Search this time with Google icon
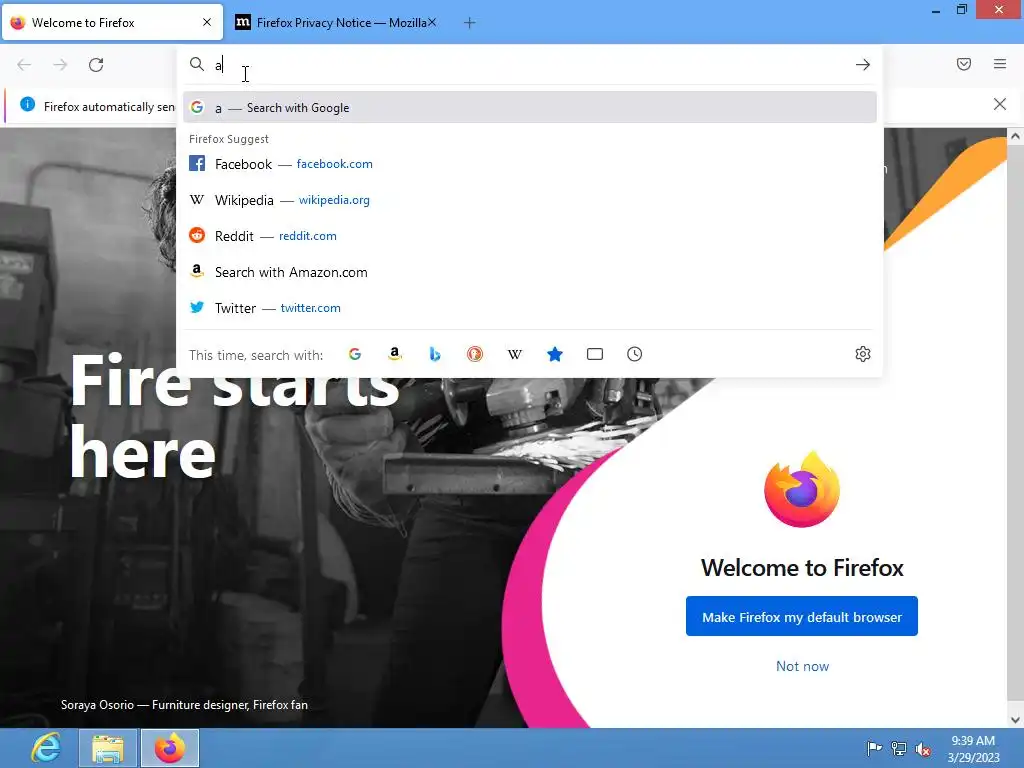 [355, 354]
